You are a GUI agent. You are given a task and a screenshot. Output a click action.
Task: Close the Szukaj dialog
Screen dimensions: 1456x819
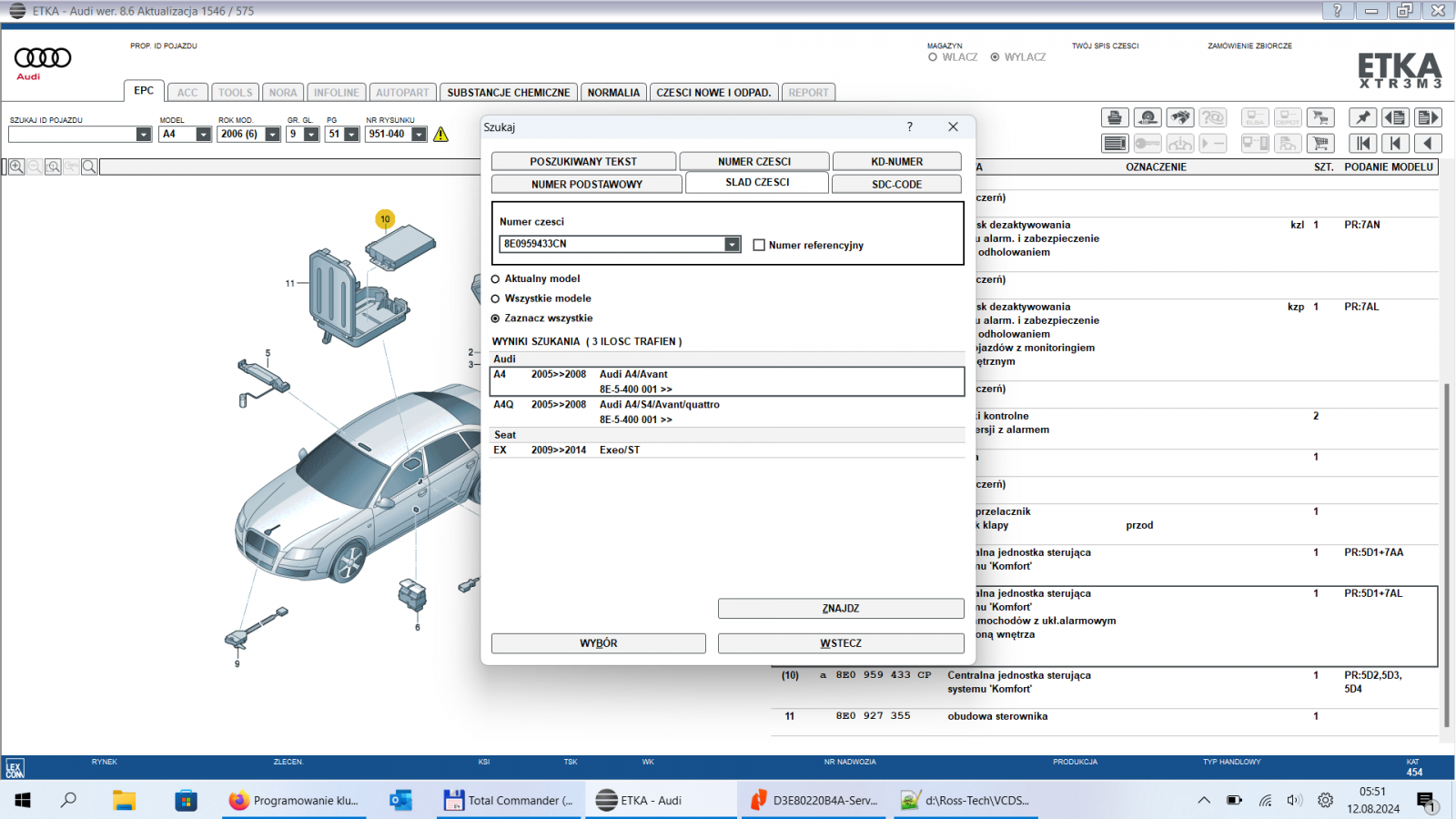point(953,126)
